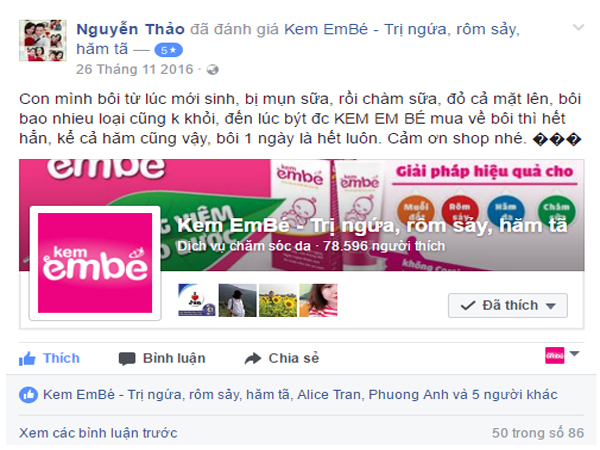Click the thumbs-up Thích icon
The height and width of the screenshot is (450, 600).
27,359
